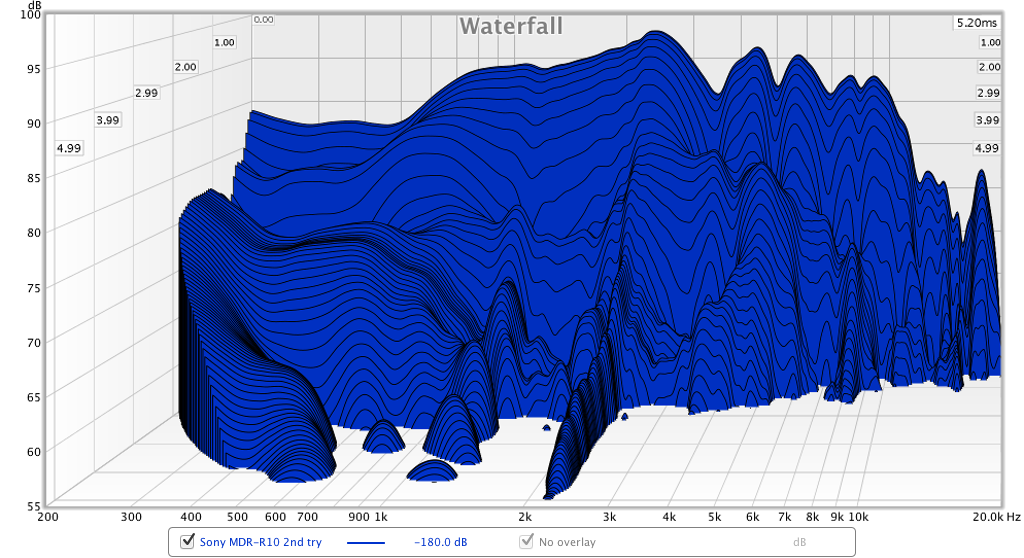Click the 70 dB level axis label
1024x558 pixels.
(x=33, y=342)
